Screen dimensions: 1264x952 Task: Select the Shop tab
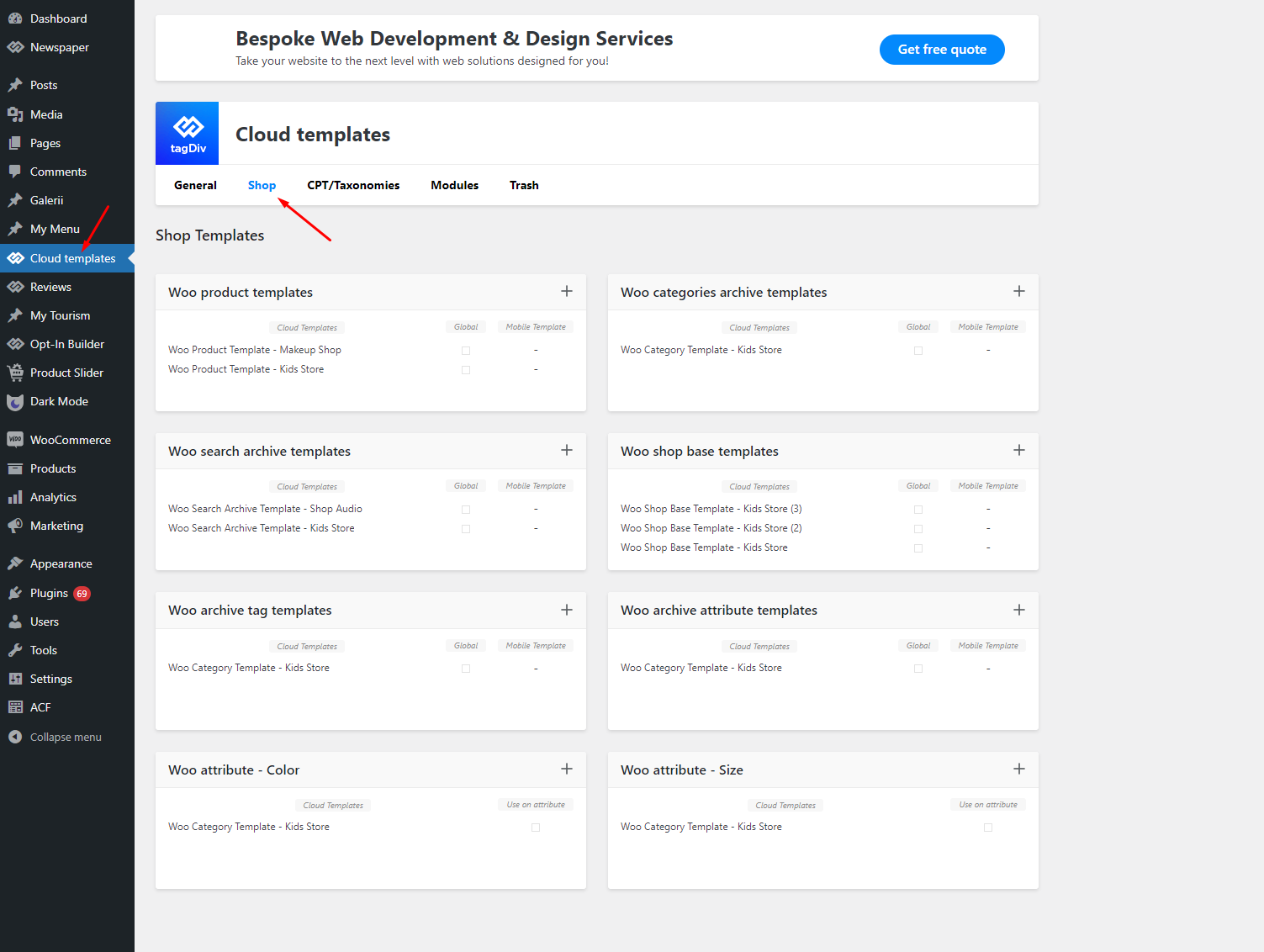(262, 185)
